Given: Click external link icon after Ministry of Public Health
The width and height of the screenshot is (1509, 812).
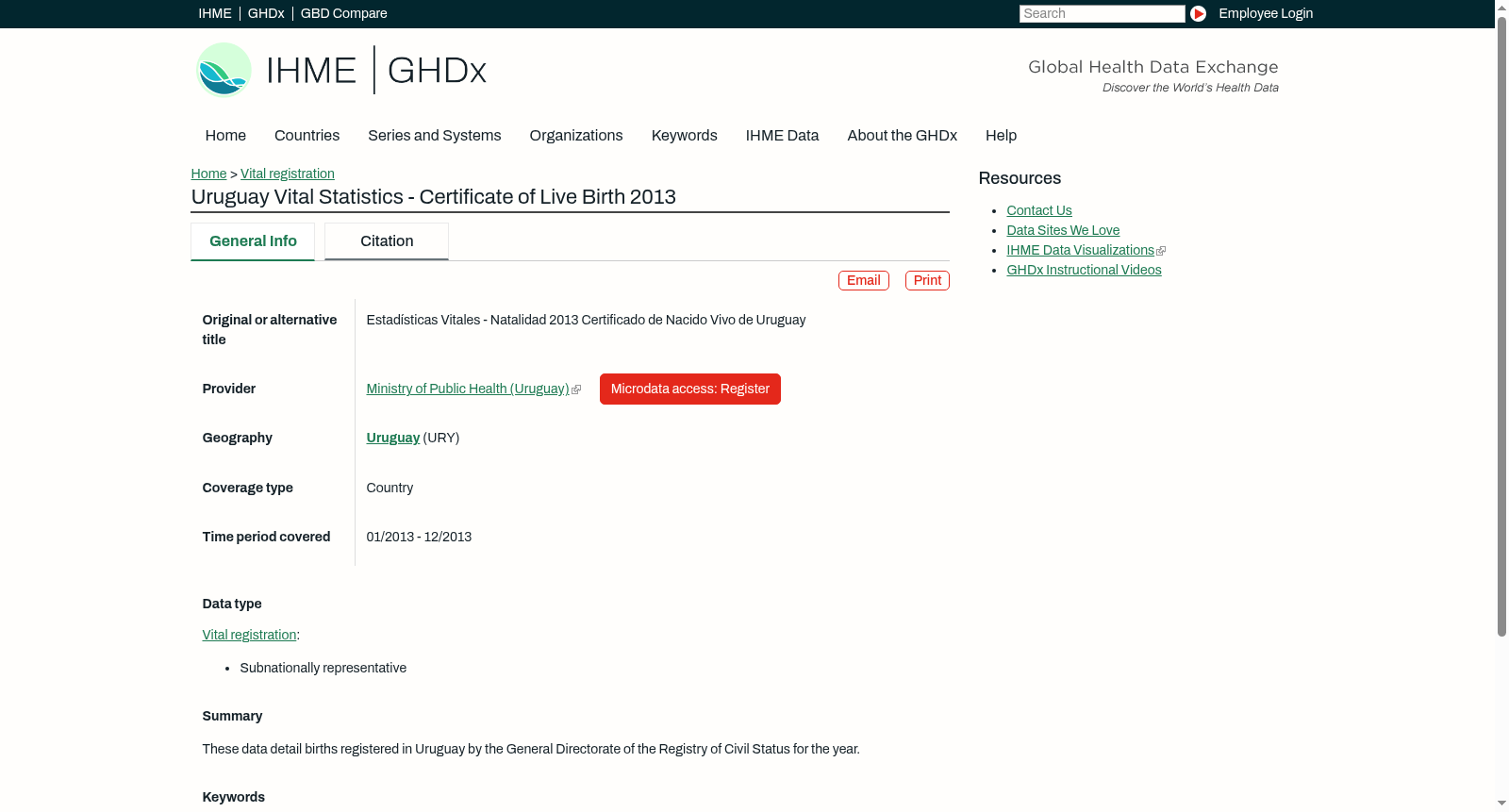Looking at the screenshot, I should click(576, 389).
